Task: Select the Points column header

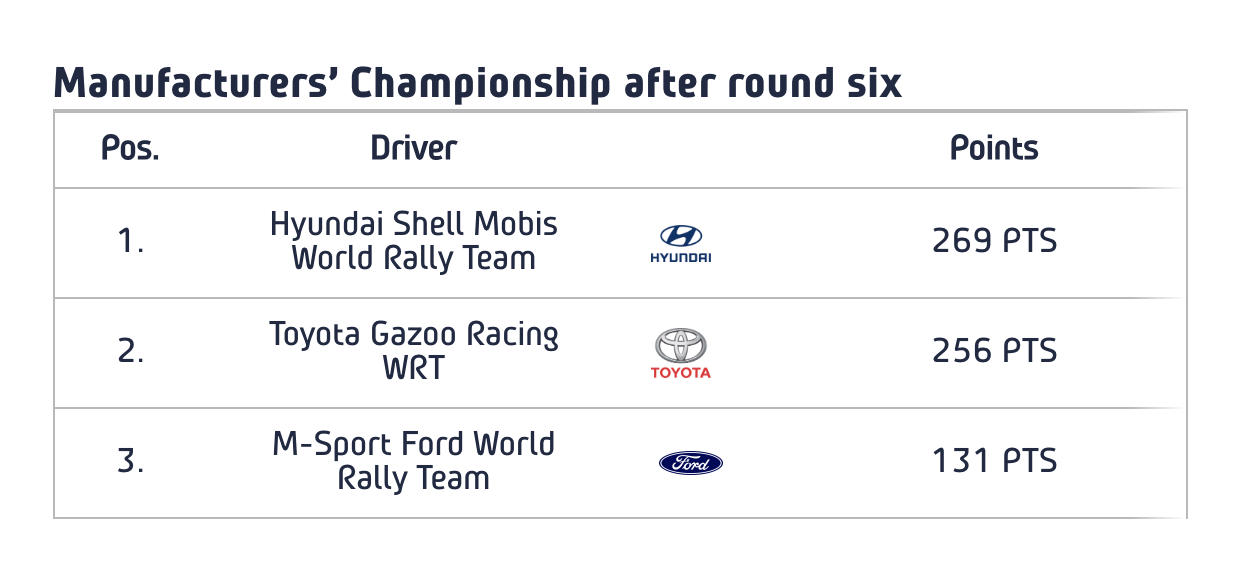Action: click(x=994, y=149)
